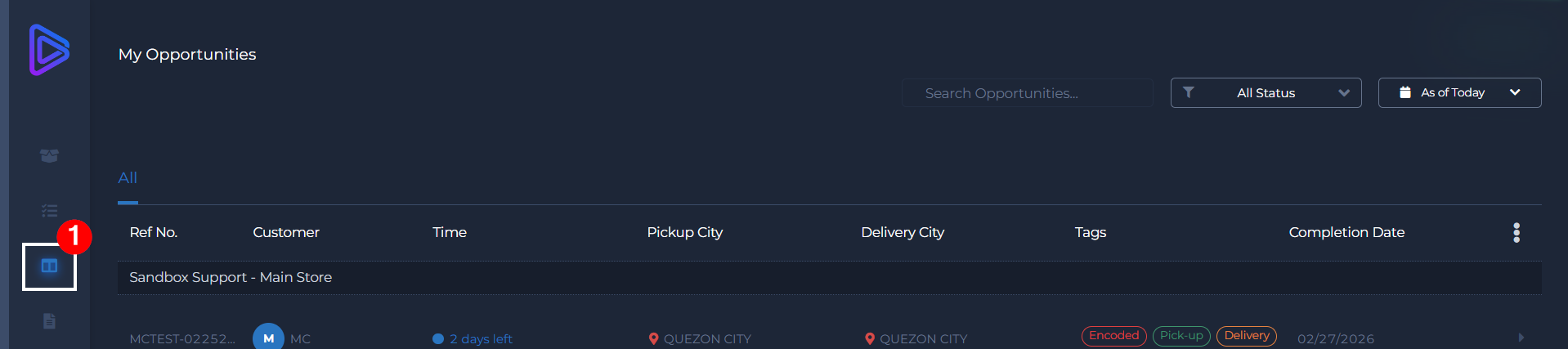This screenshot has height=349, width=1568.
Task: Open the MCTEST-02252 reference entry
Action: click(182, 338)
